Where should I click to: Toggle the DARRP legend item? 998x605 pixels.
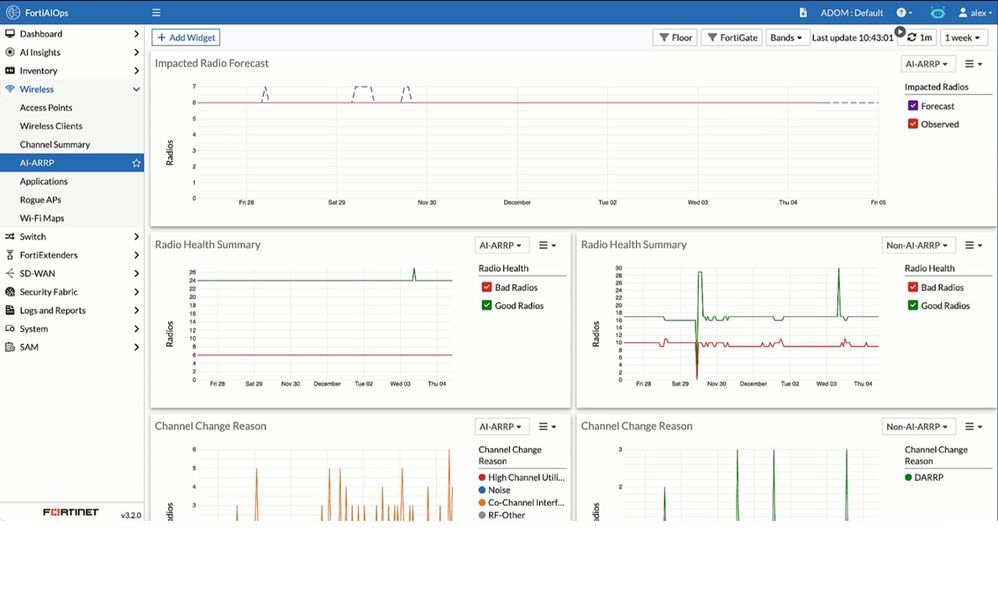pos(924,477)
